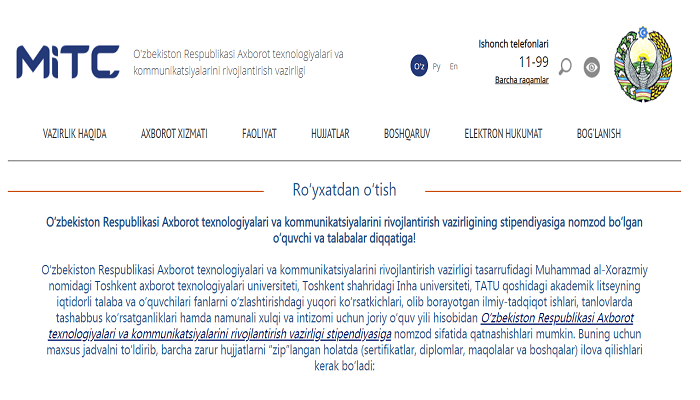Screen dimensions: 700x400
Task: Click the 11-99 hotline number
Action: (x=521, y=62)
